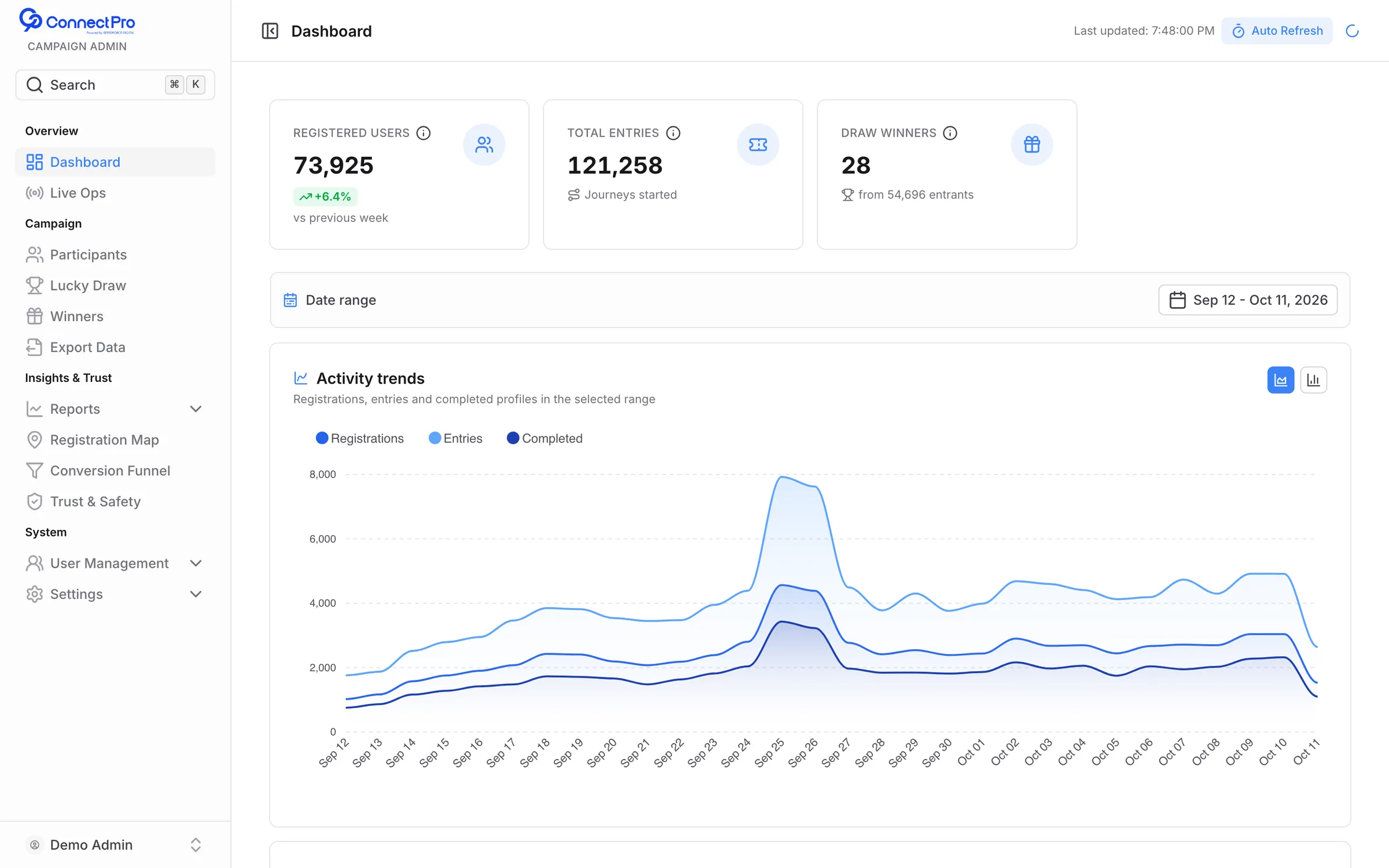Image resolution: width=1389 pixels, height=868 pixels.
Task: Expand the Reports submenu
Action: (x=115, y=409)
